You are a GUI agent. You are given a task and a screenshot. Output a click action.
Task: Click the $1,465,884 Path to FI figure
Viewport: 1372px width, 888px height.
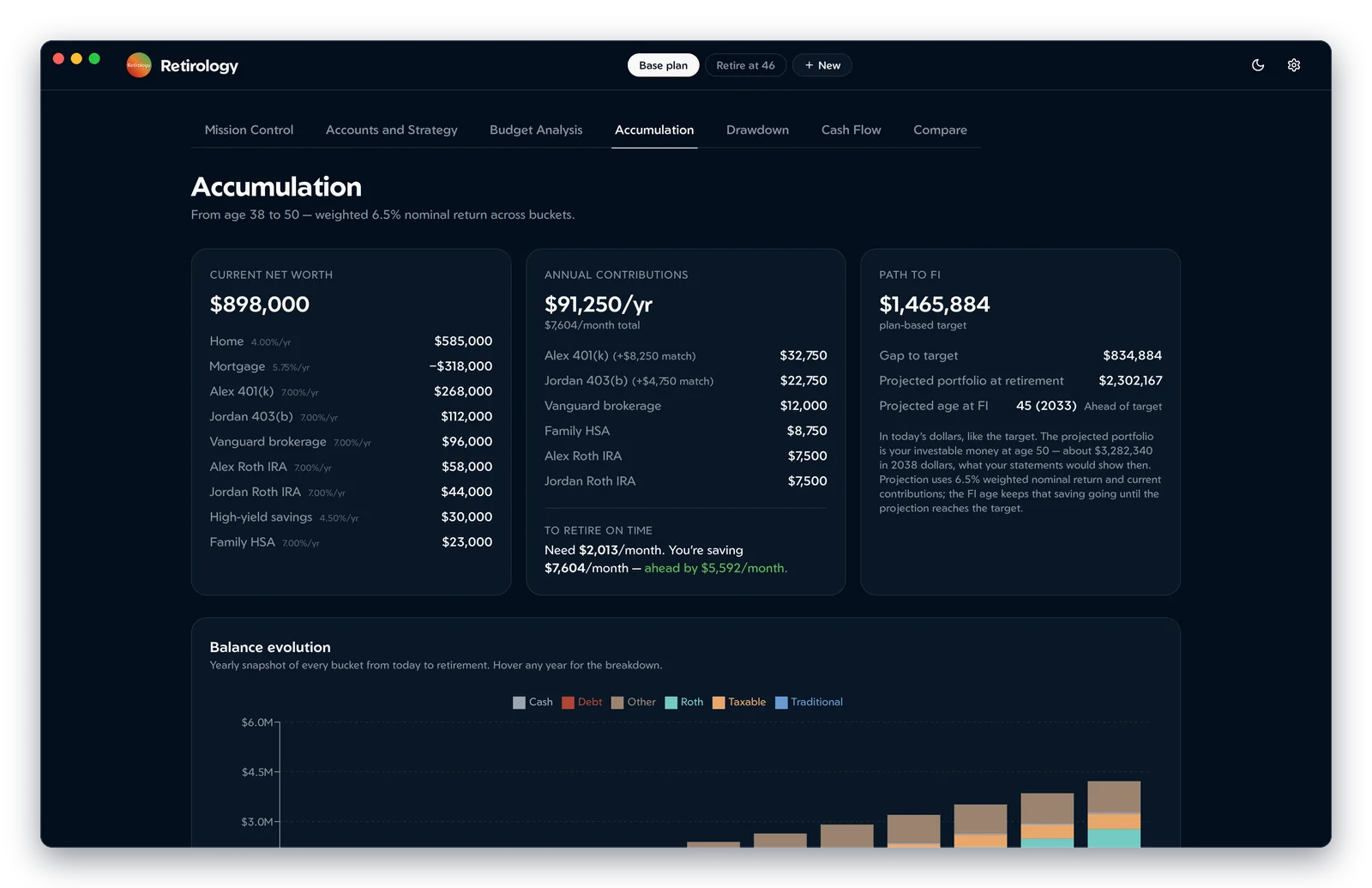[934, 305]
